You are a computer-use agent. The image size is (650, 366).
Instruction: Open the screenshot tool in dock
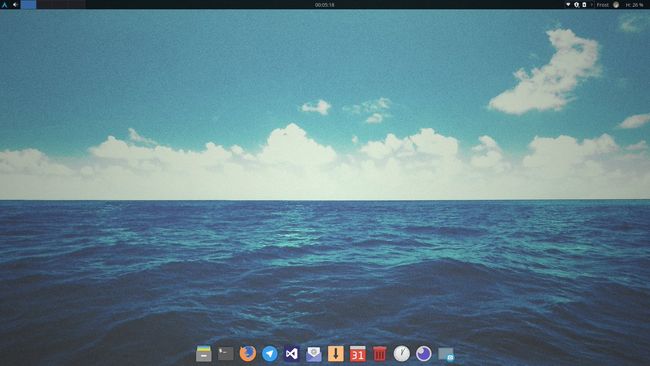pos(446,354)
